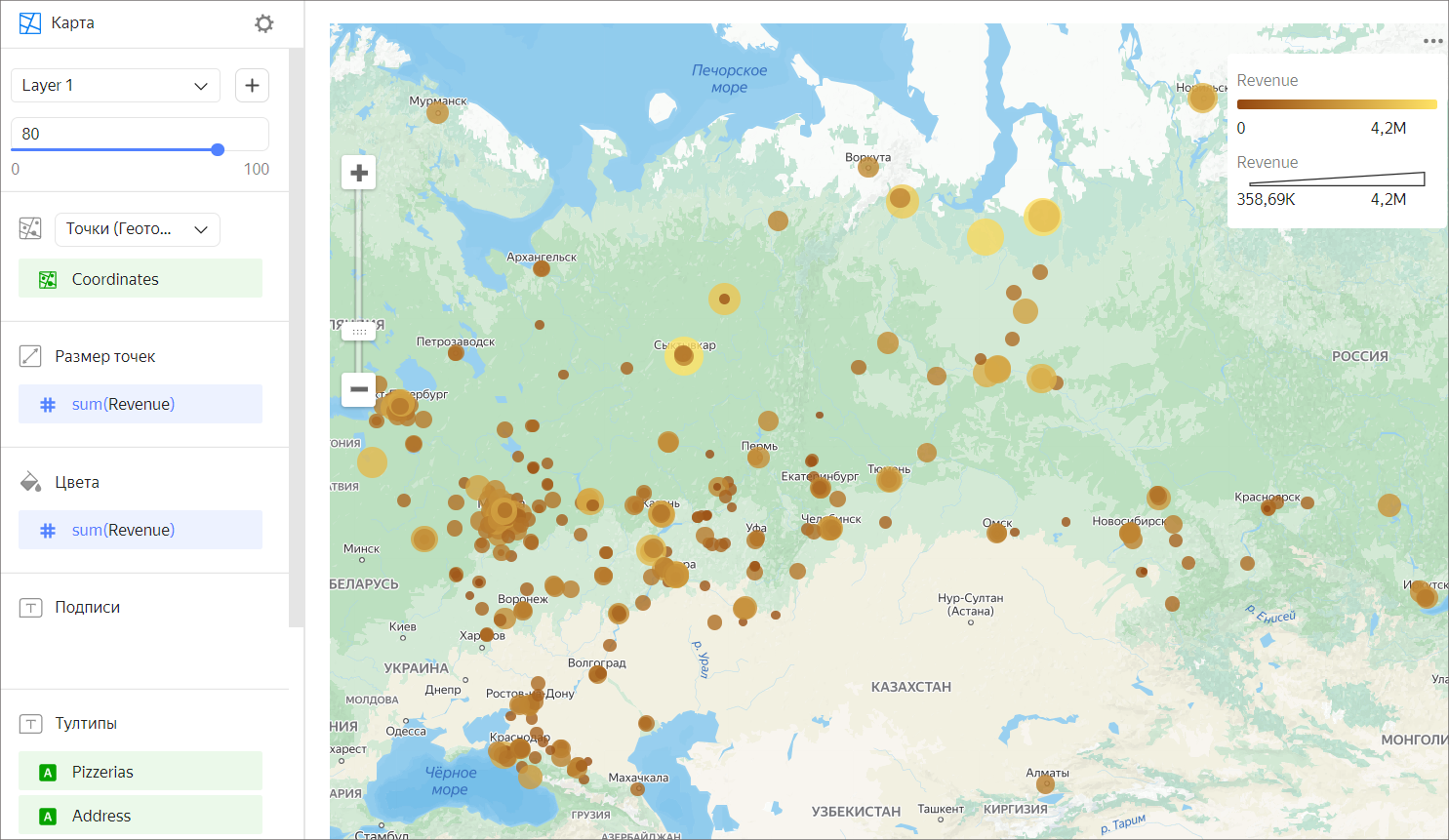1449x840 pixels.
Task: Click the Подписи labels section icon
Action: [x=30, y=608]
